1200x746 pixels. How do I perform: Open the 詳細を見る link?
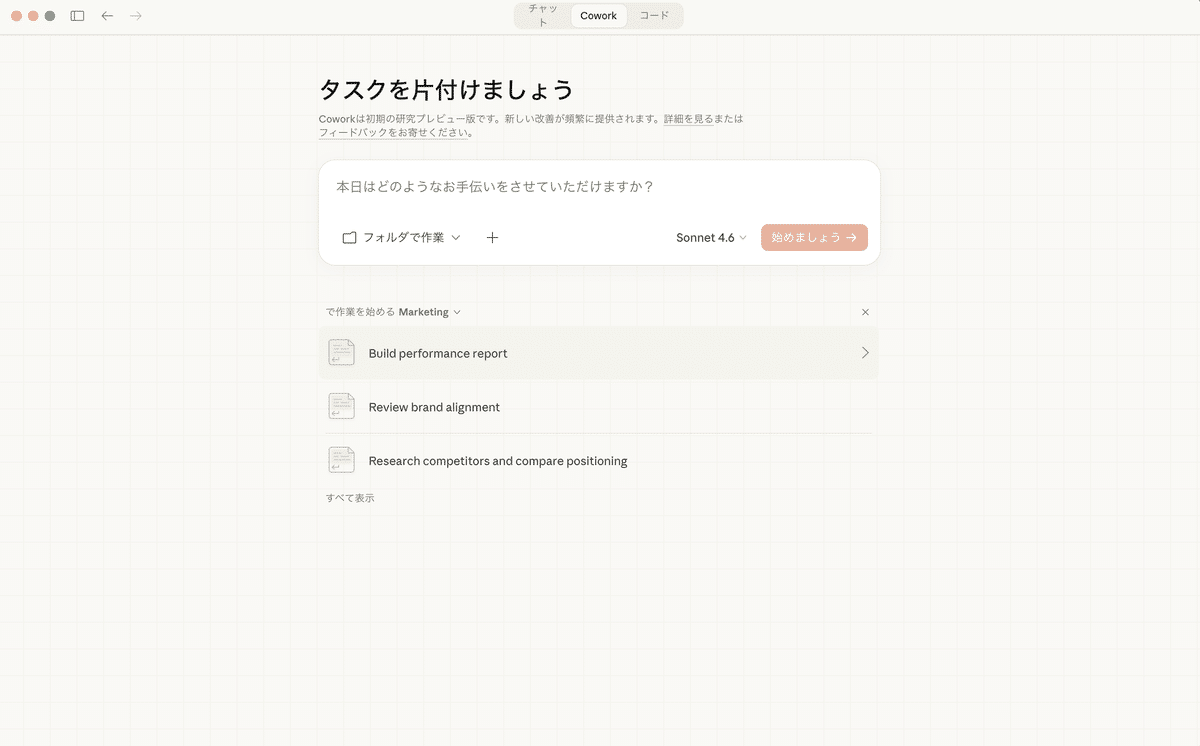click(x=688, y=119)
